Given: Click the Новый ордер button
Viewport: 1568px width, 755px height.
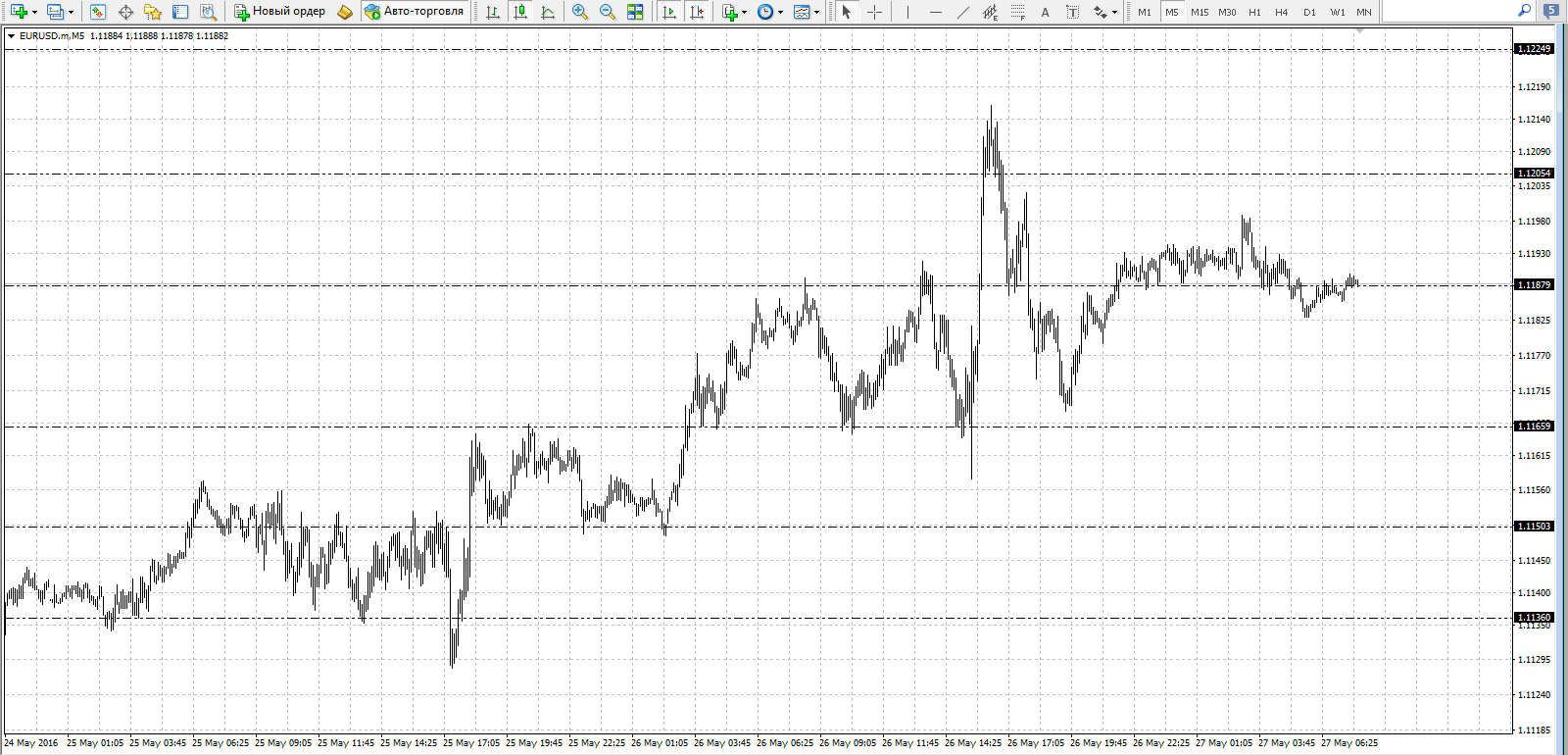Looking at the screenshot, I should 279,12.
